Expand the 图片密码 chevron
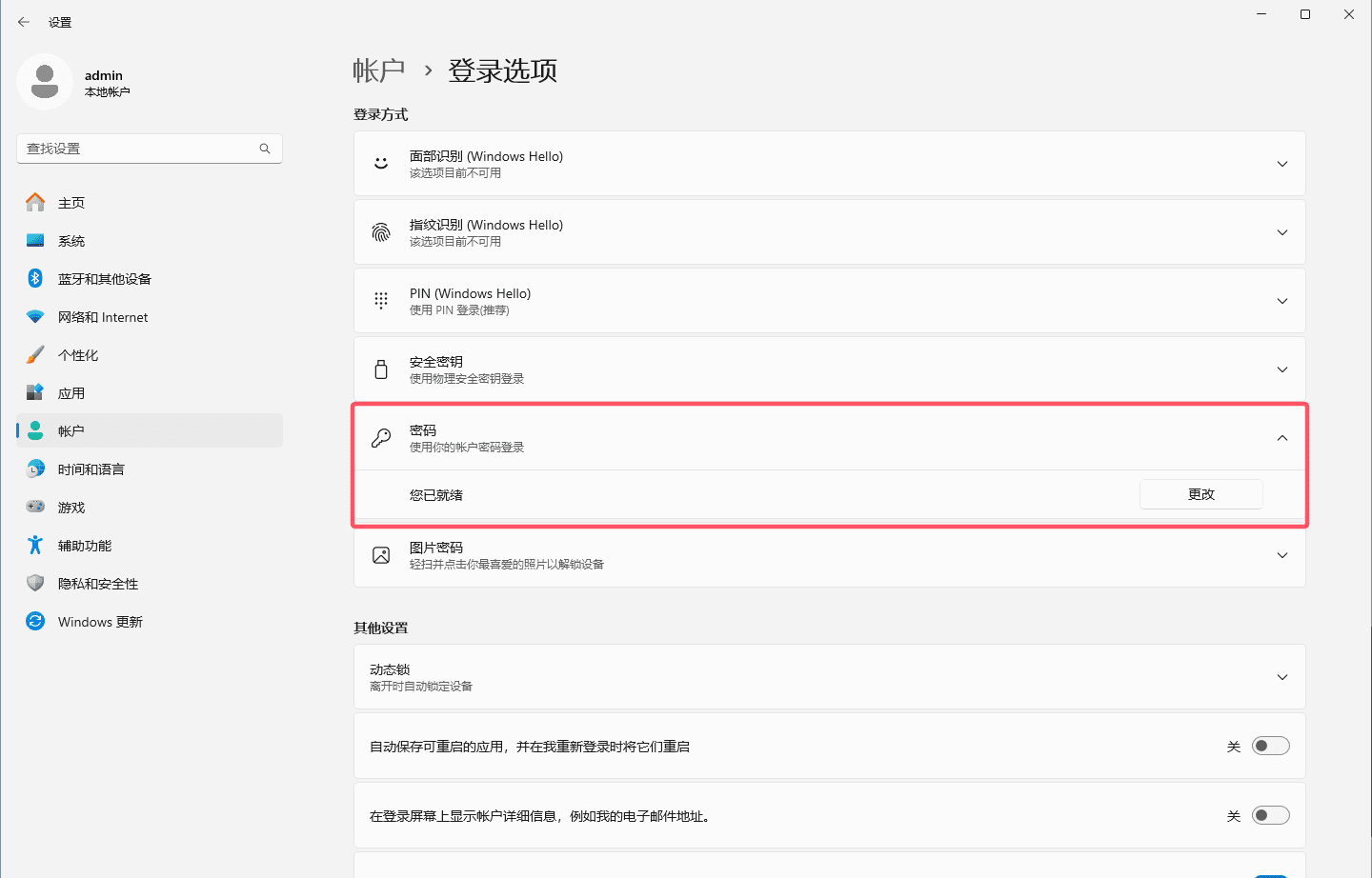The image size is (1372, 878). (1282, 555)
